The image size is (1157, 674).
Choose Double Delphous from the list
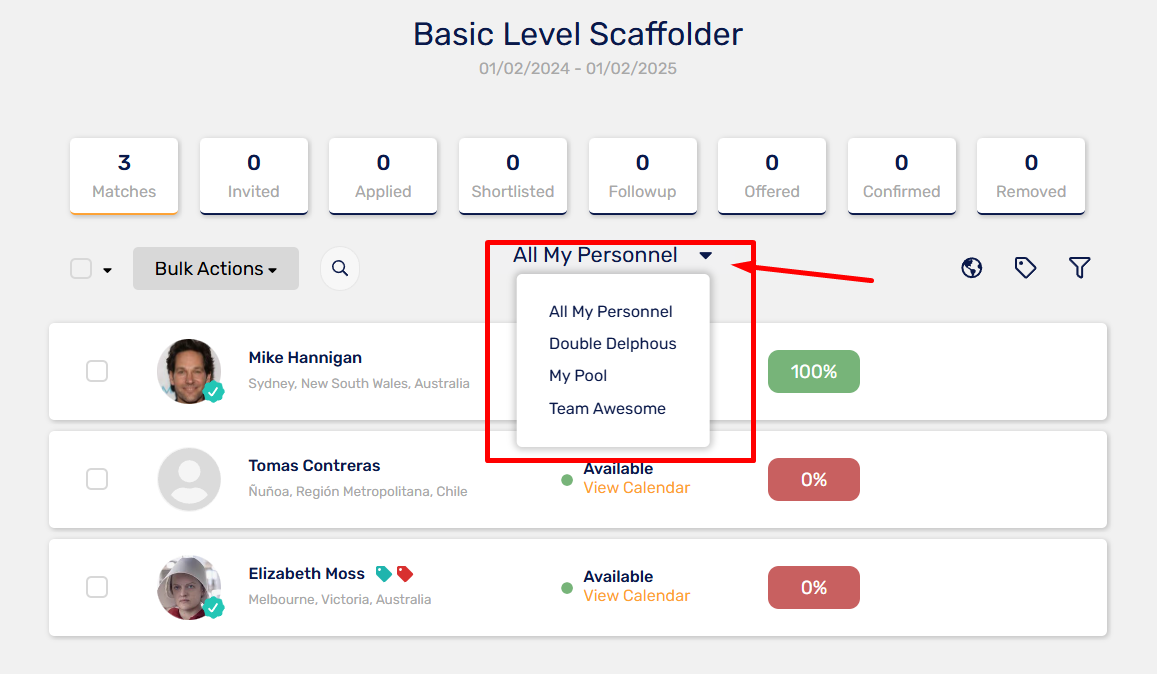coord(612,343)
